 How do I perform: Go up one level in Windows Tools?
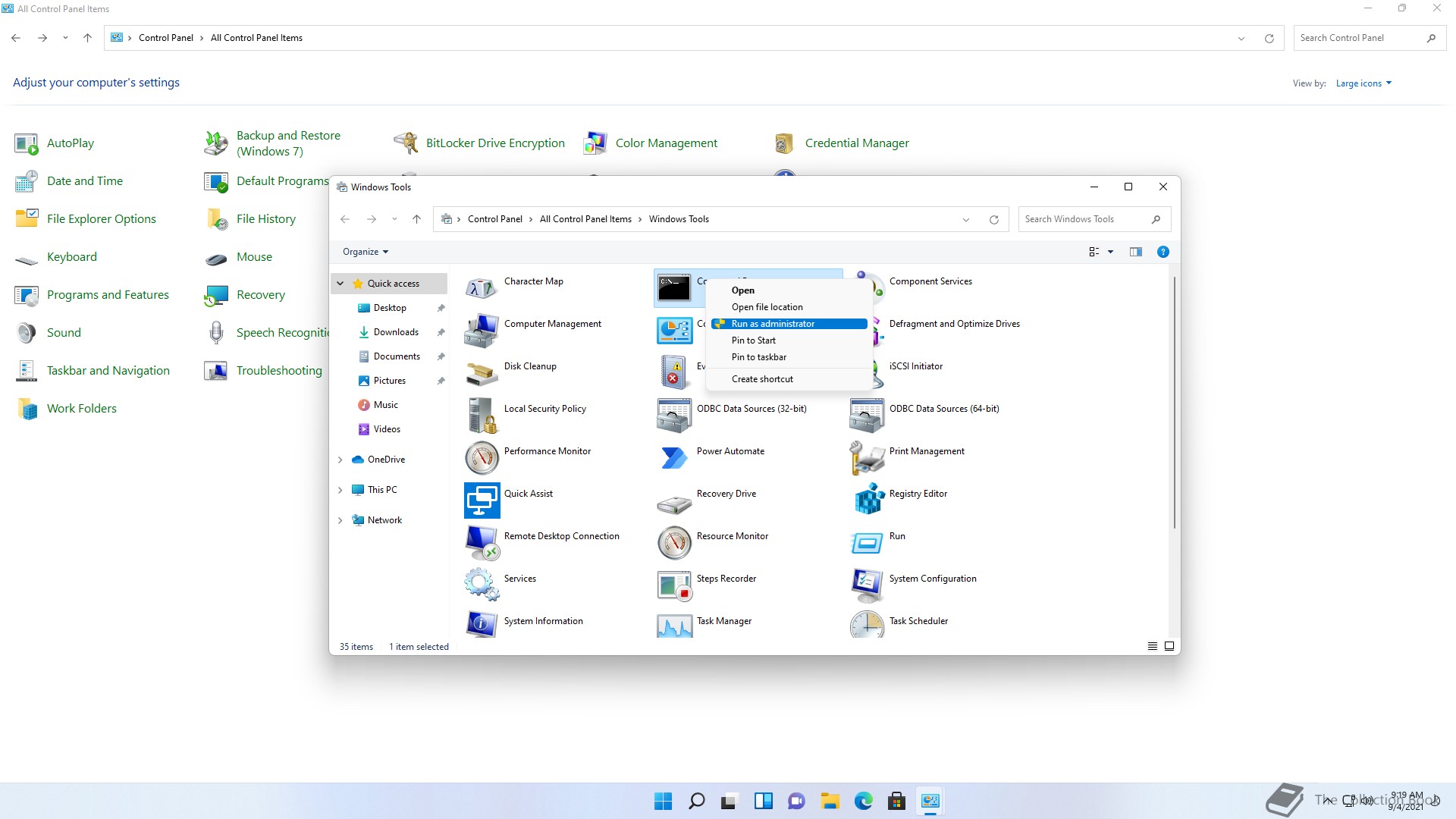pos(416,219)
